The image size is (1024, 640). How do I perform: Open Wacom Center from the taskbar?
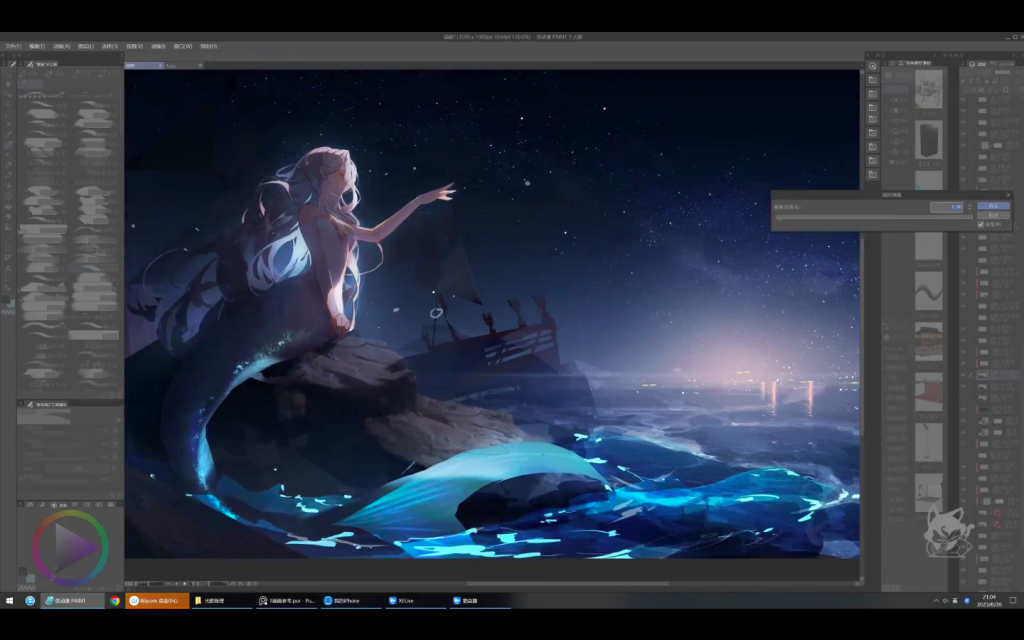[x=157, y=600]
